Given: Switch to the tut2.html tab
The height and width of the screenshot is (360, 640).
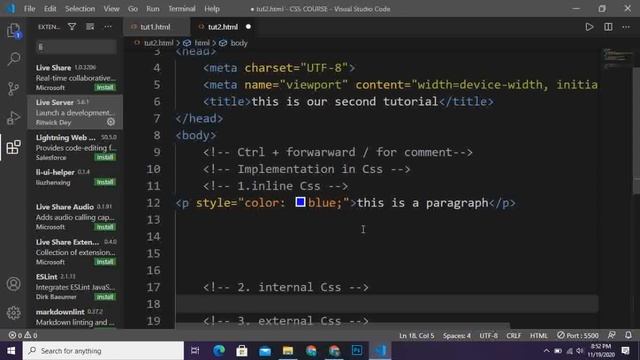Looking at the screenshot, I should [223, 27].
